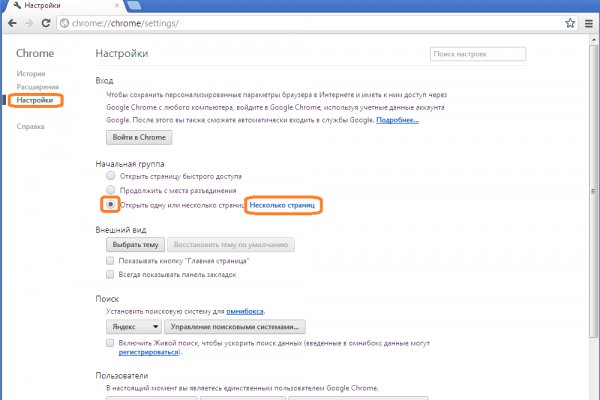Image resolution: width=600 pixels, height=400 pixels.
Task: Click the browser Forward arrow
Action: pos(29,22)
